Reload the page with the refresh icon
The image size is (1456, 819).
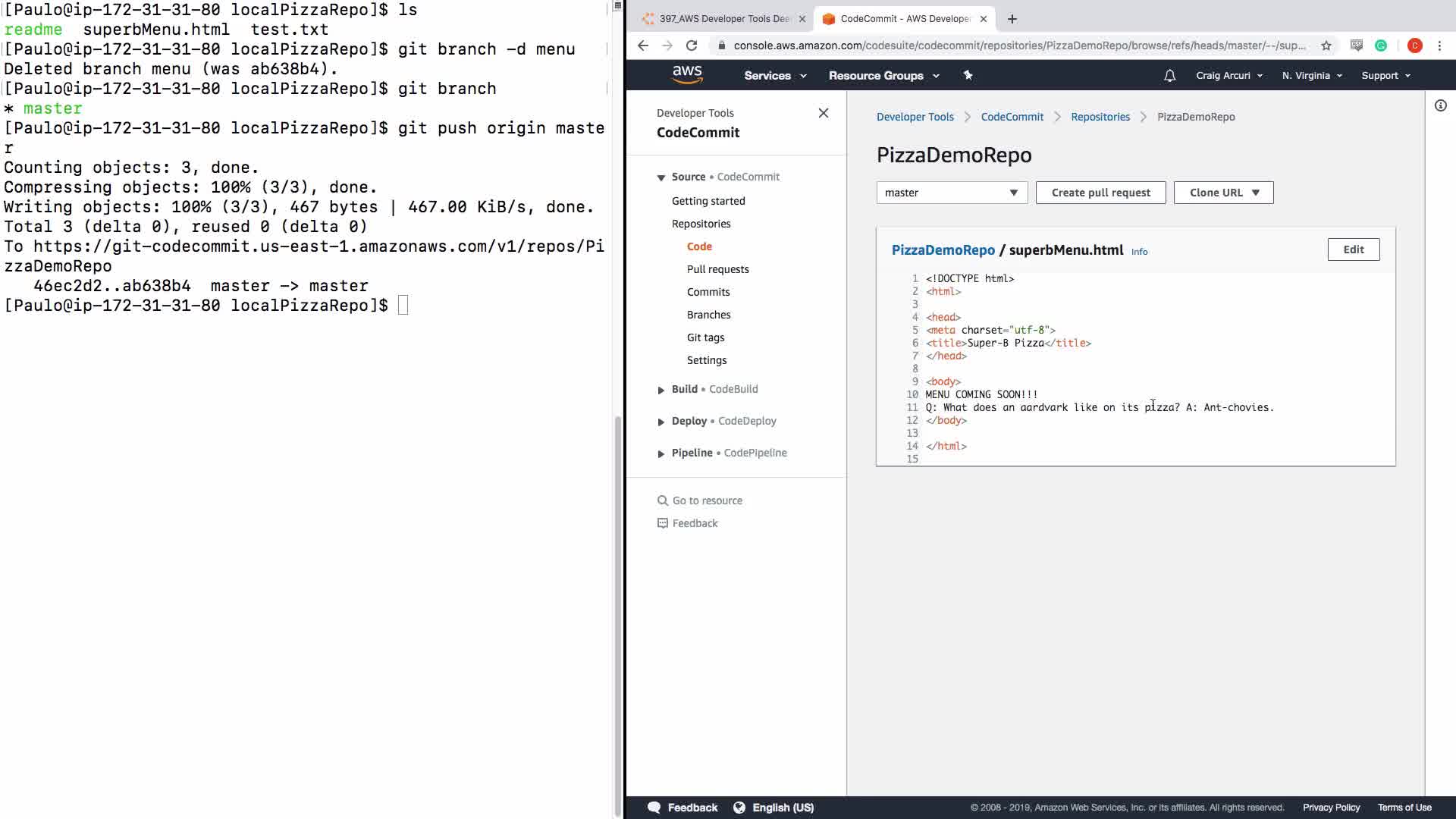click(692, 45)
